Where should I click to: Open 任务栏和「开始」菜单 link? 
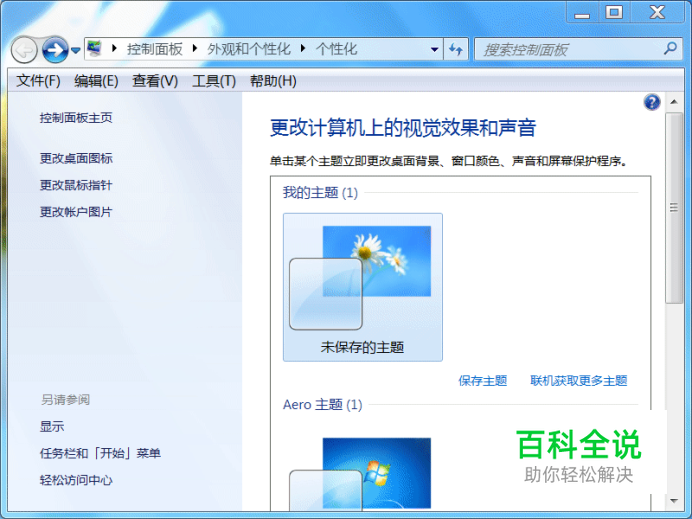(x=100, y=454)
